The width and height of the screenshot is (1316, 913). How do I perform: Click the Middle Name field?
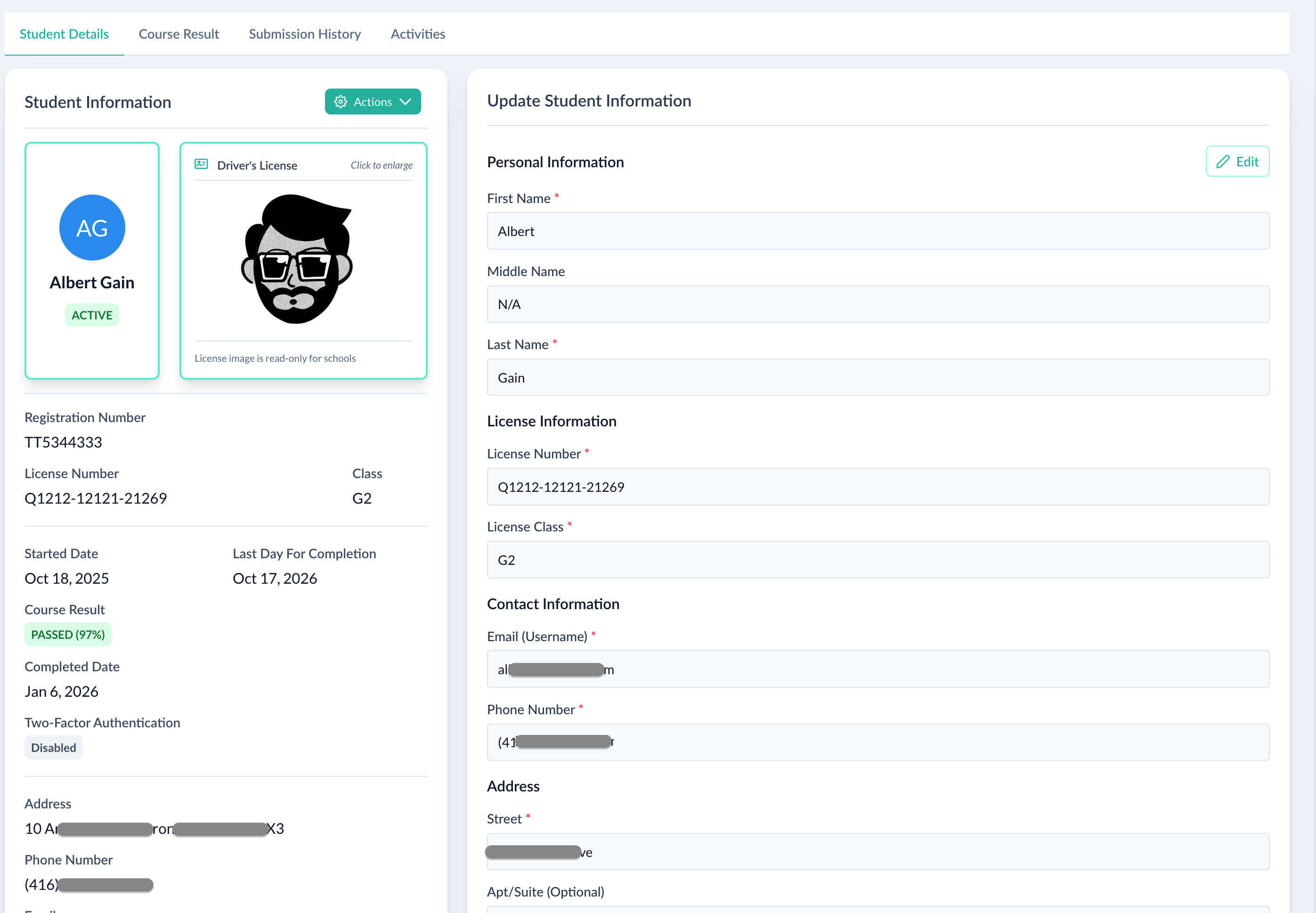pyautogui.click(x=877, y=304)
